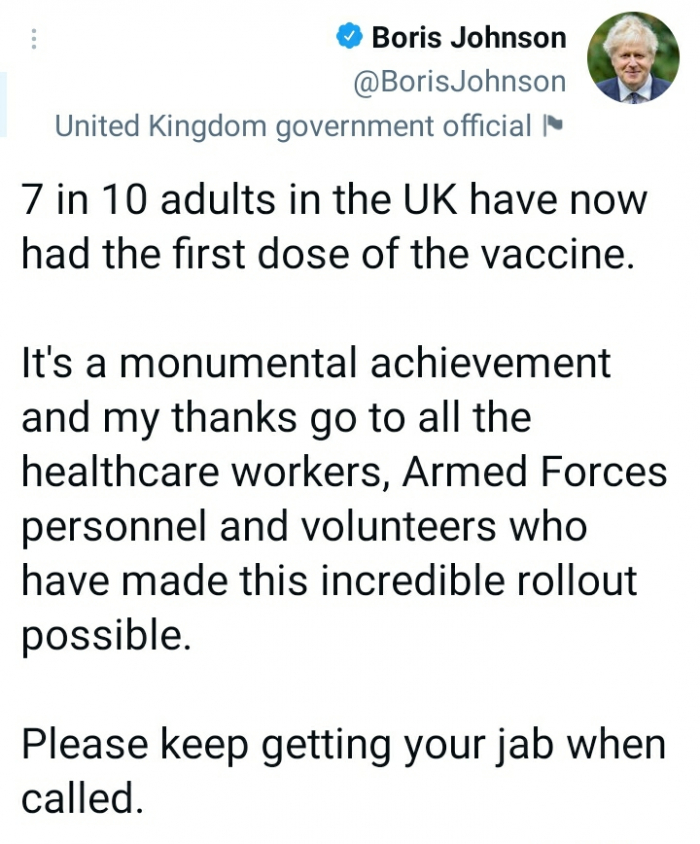Open the Boris Johnson display name
The image size is (700, 844).
(468, 39)
